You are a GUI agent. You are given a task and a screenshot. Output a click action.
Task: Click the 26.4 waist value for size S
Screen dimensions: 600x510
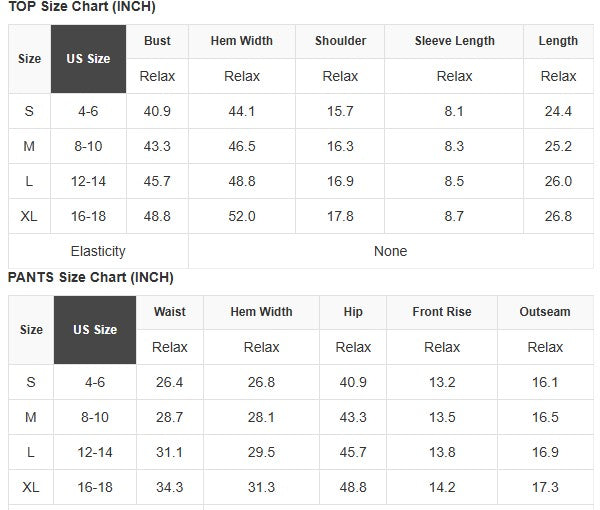[x=170, y=382]
